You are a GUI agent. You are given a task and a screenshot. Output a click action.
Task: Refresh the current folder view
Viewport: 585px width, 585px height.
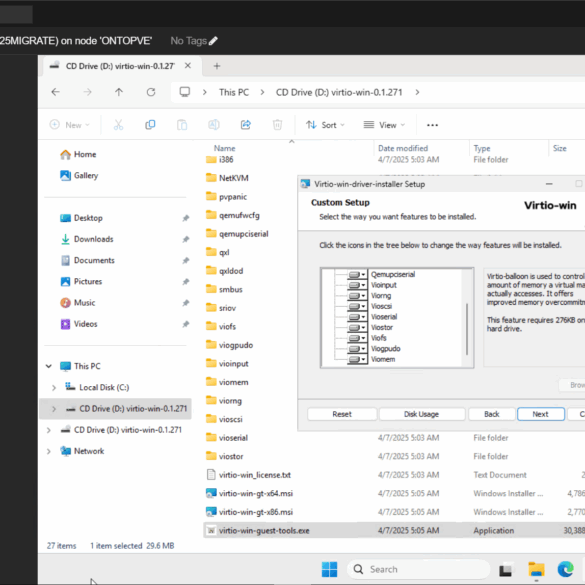(x=151, y=92)
